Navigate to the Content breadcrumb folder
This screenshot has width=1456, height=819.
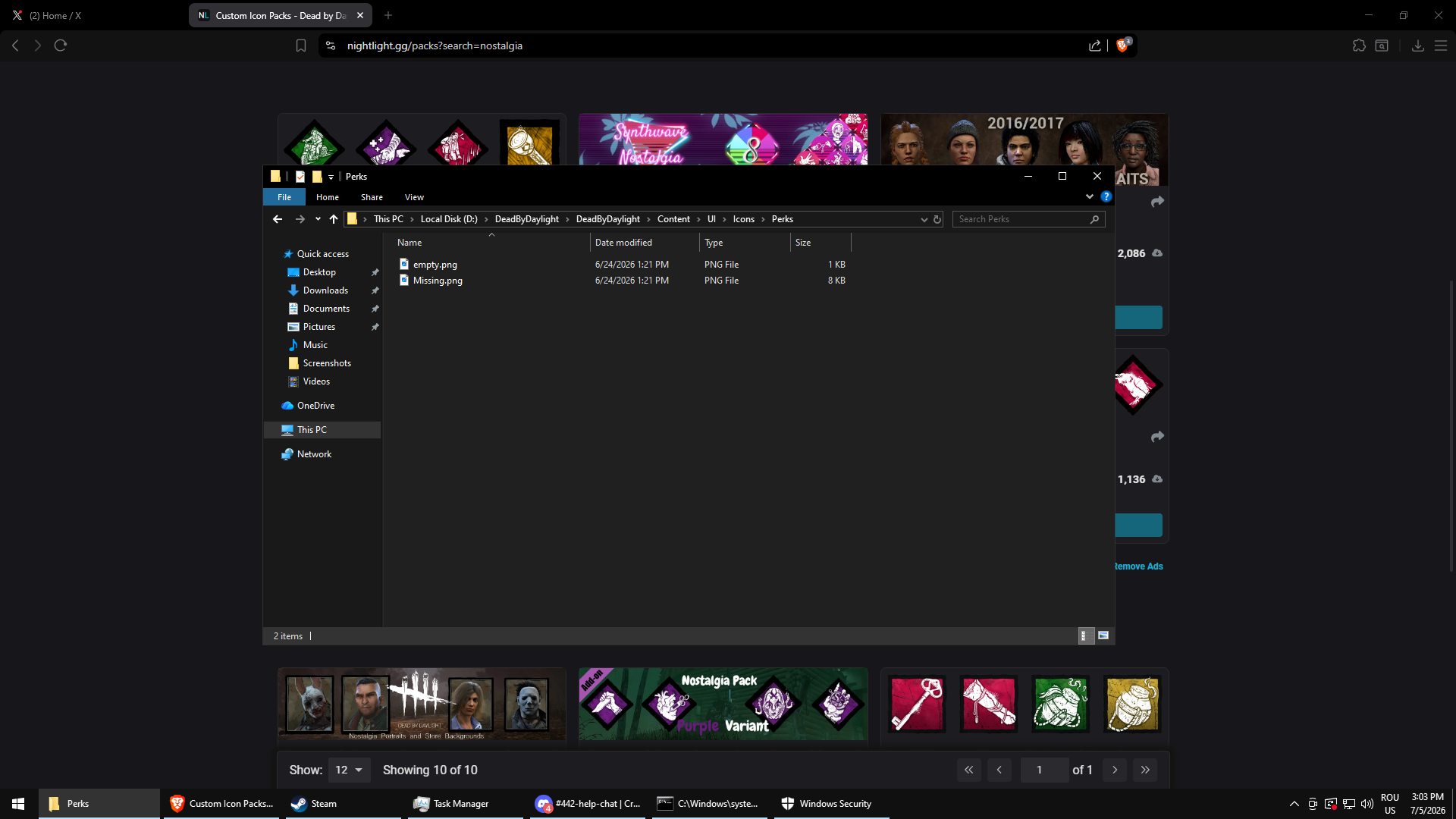click(673, 219)
